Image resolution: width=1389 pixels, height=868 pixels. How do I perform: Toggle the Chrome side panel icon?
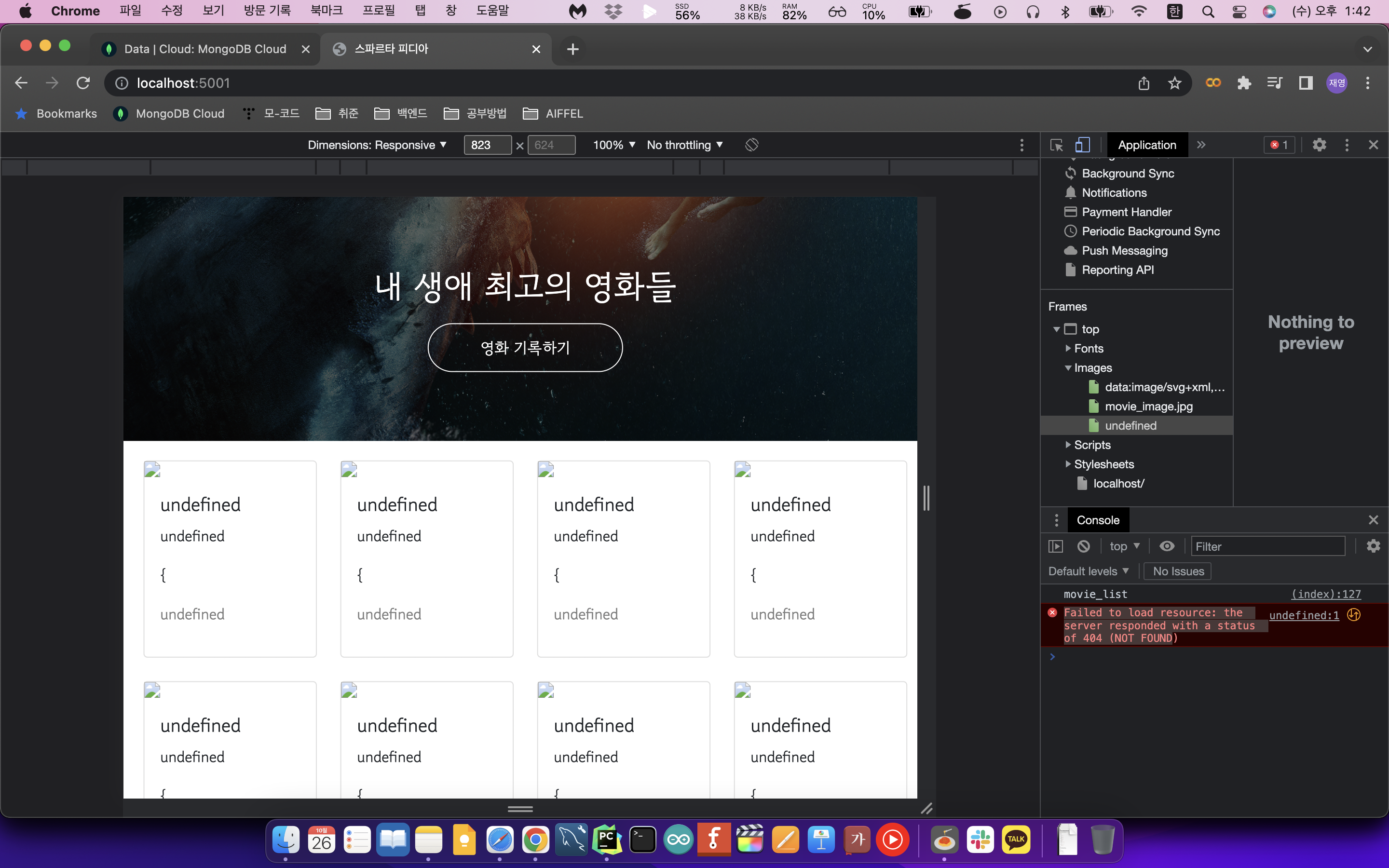[x=1306, y=83]
